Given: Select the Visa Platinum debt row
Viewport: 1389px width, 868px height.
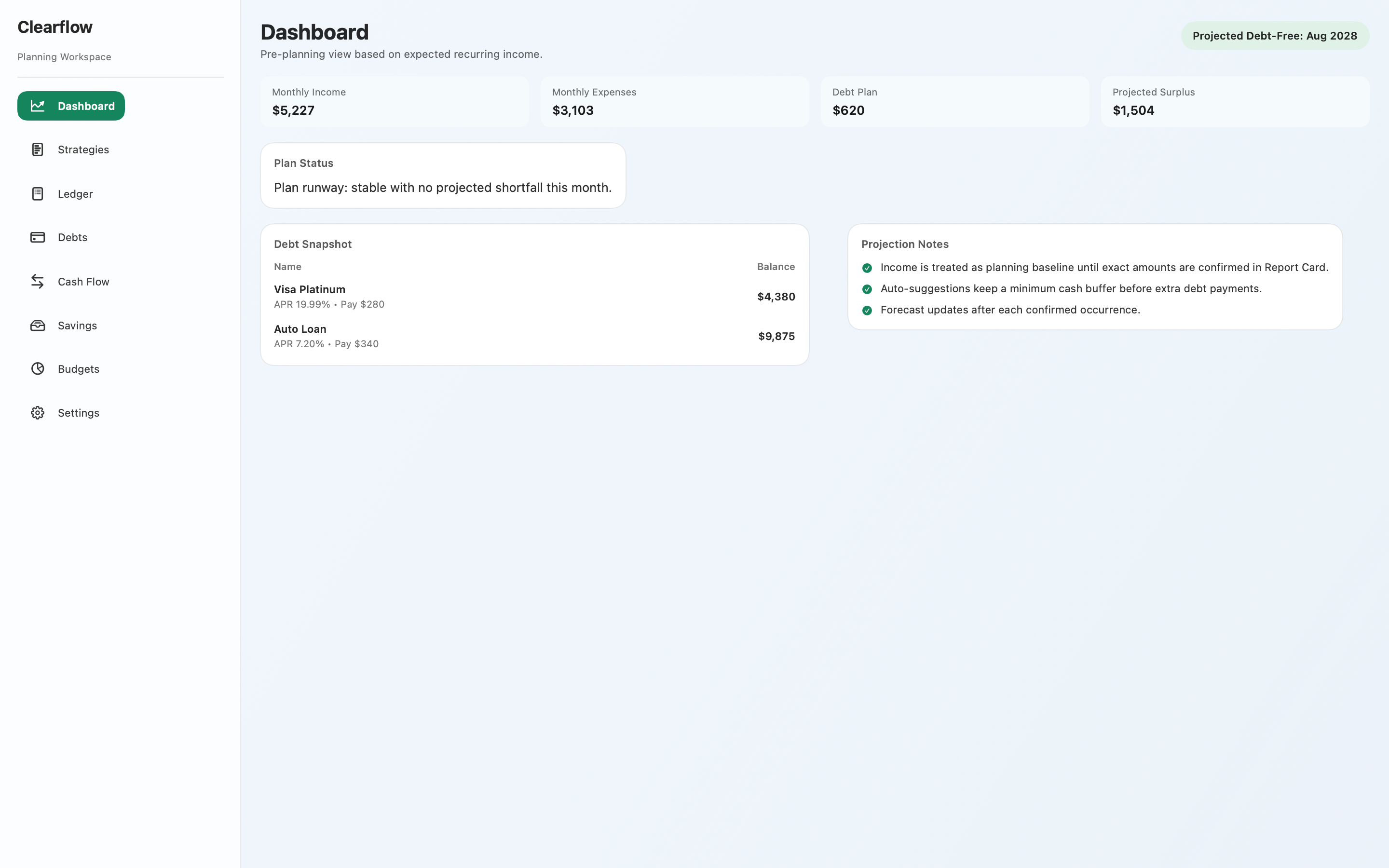Looking at the screenshot, I should pos(534,297).
